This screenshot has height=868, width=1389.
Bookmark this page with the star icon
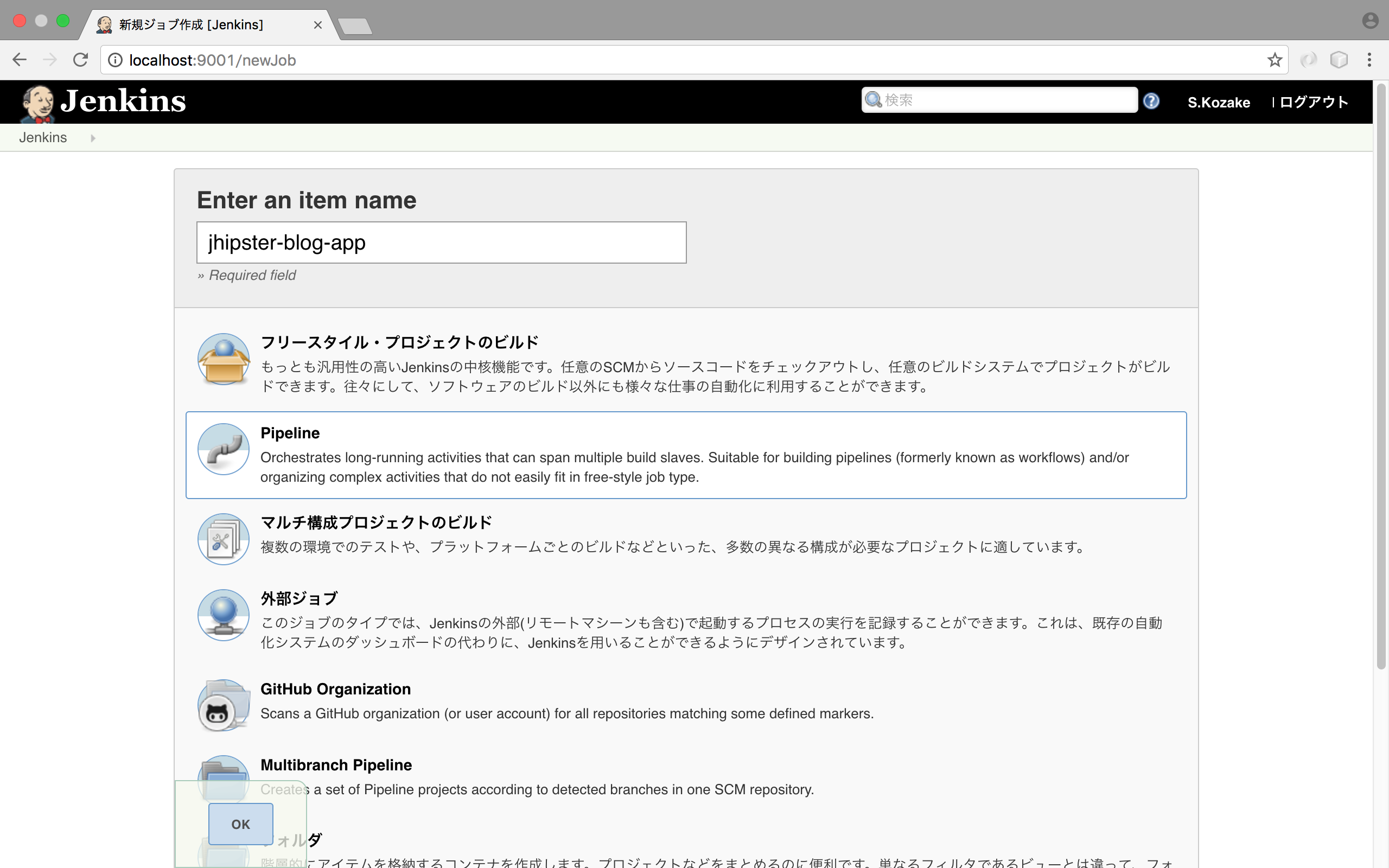1274,60
